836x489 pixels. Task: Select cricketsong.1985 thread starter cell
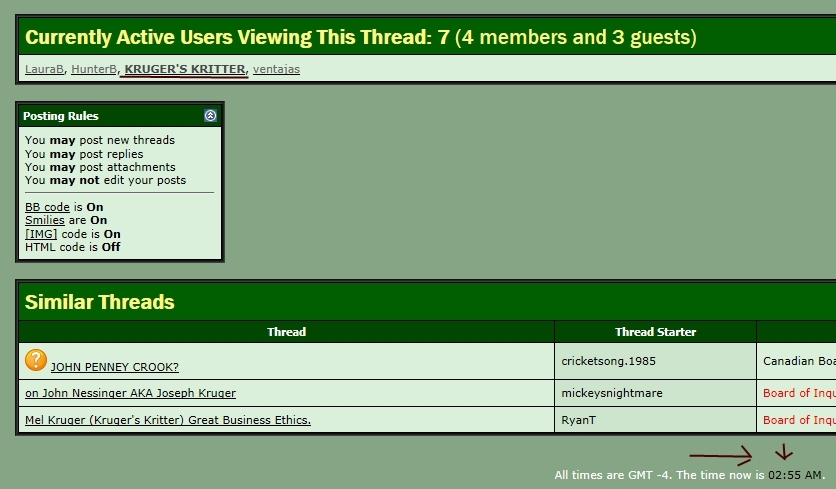point(656,361)
